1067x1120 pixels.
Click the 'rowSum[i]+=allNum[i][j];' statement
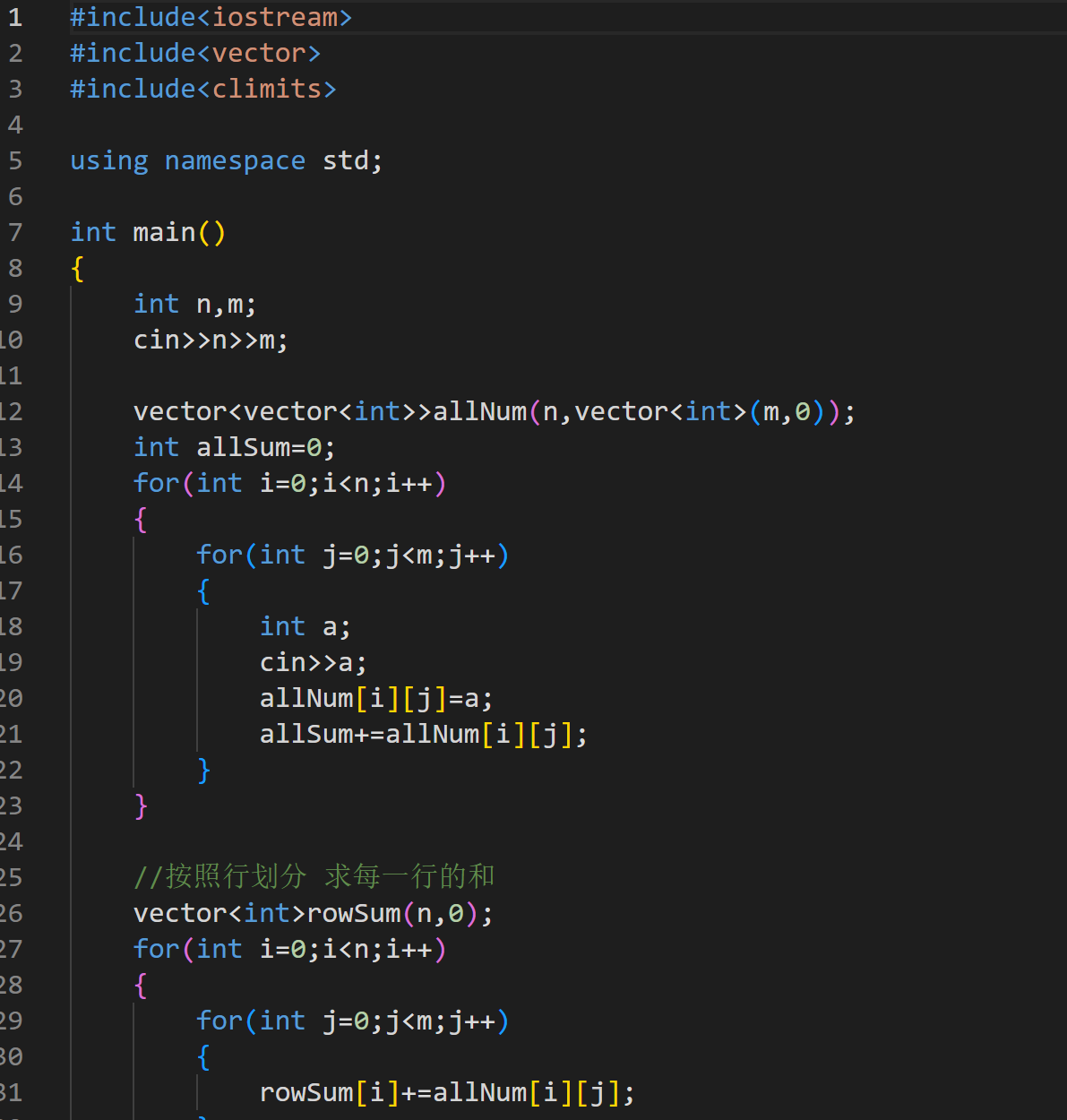(447, 1092)
